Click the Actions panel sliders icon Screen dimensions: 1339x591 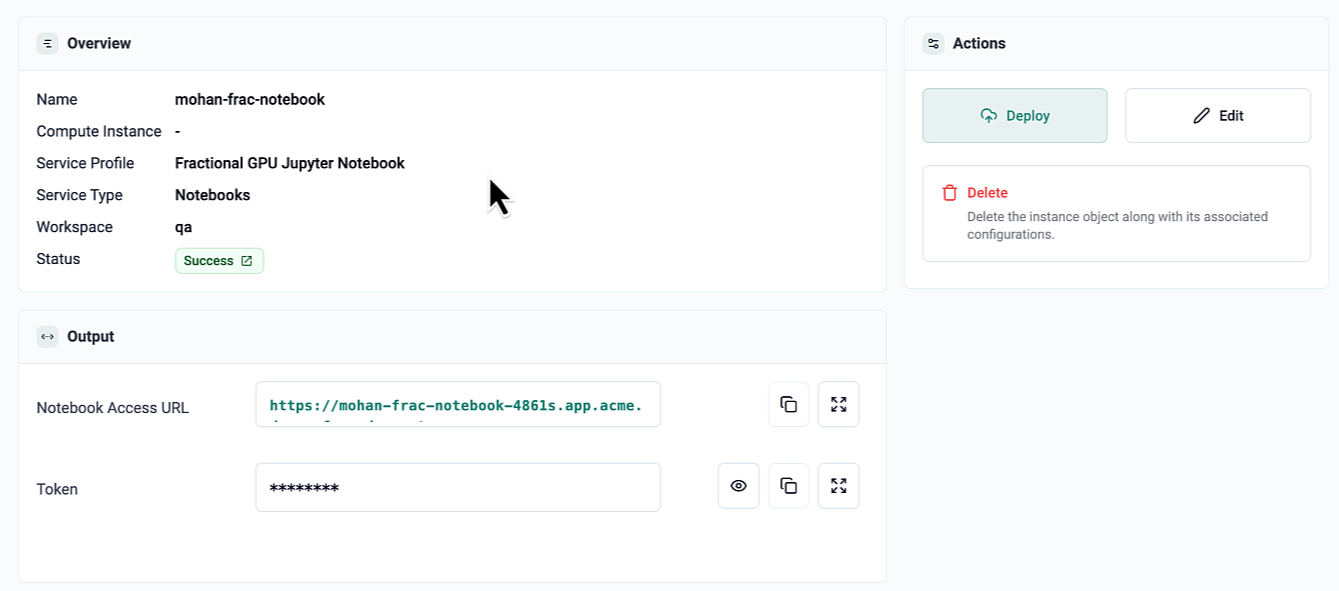coord(933,43)
